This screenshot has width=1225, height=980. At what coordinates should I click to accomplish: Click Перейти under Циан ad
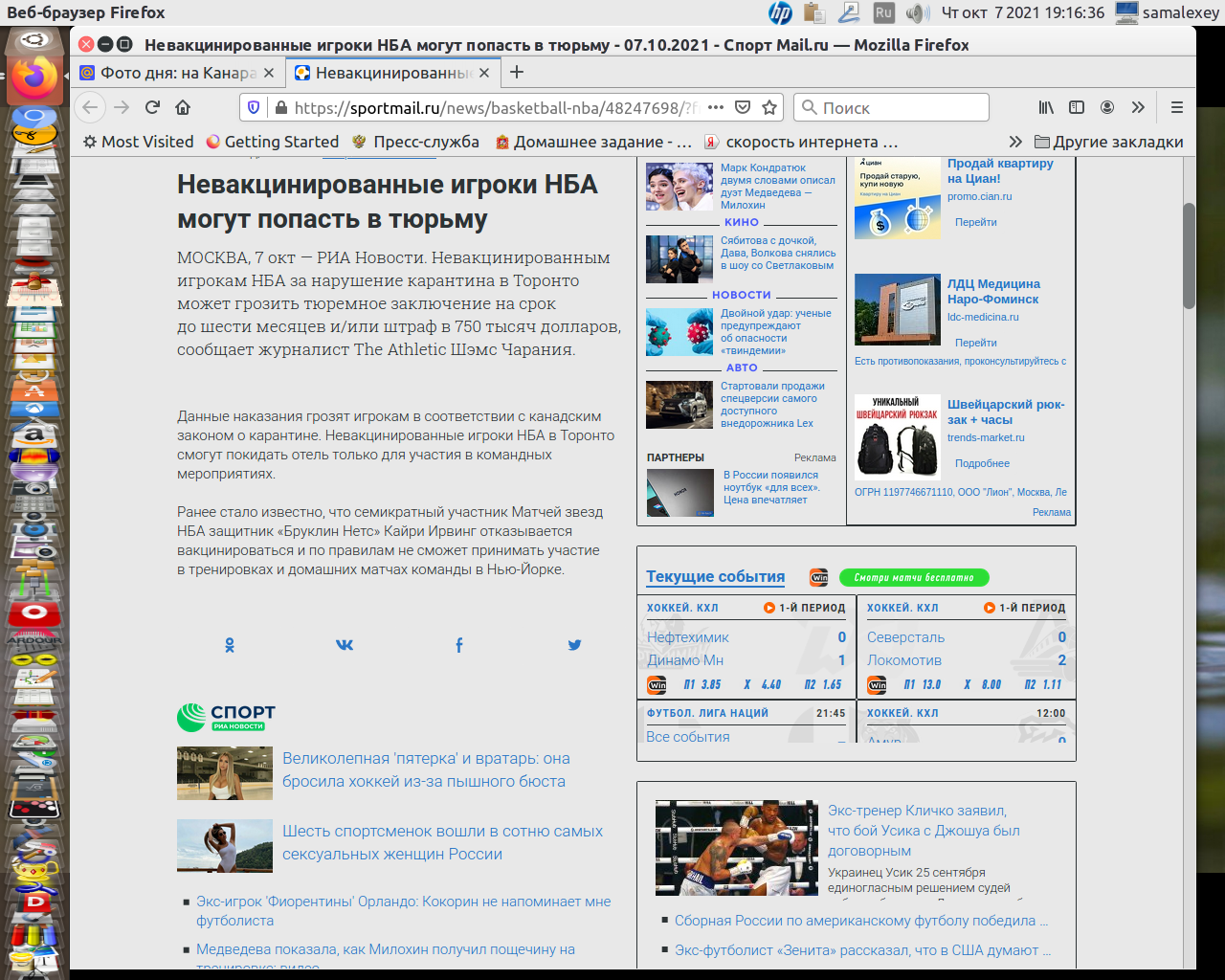pos(976,222)
